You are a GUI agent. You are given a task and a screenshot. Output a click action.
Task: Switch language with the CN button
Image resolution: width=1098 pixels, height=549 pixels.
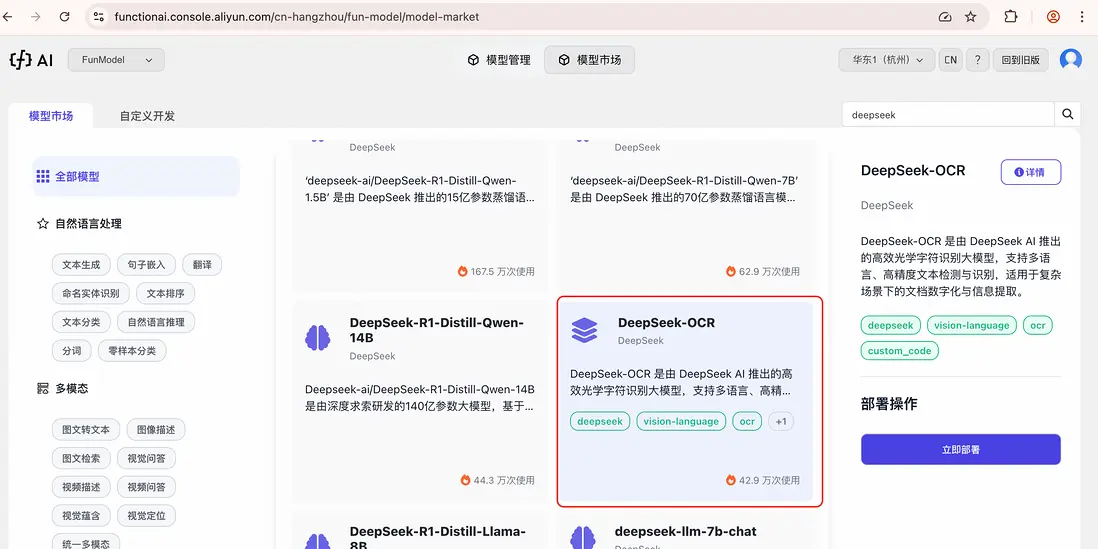tap(950, 60)
